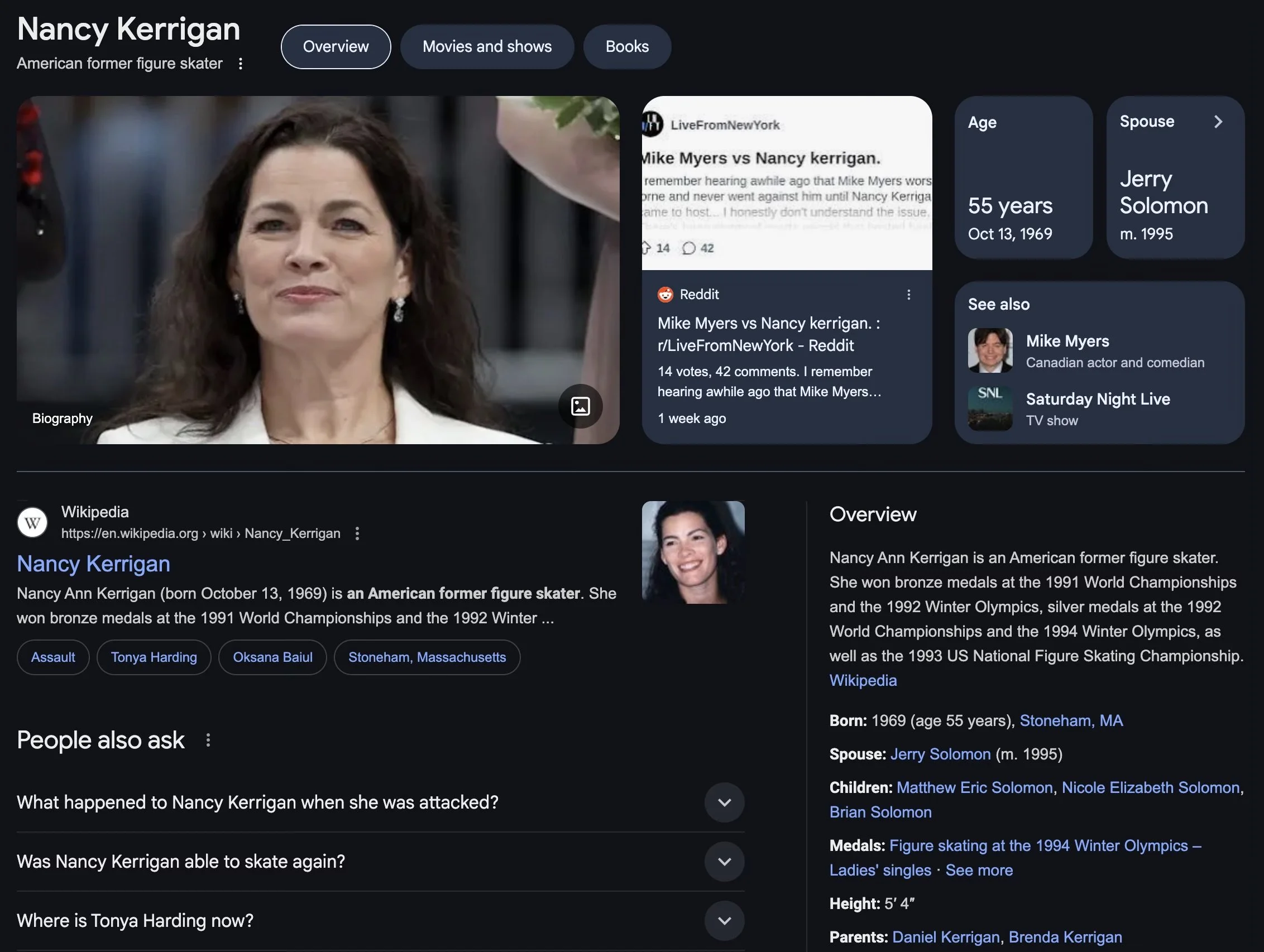Switch to the 'Movies and shows' tab
The width and height of the screenshot is (1264, 952).
pyautogui.click(x=487, y=47)
